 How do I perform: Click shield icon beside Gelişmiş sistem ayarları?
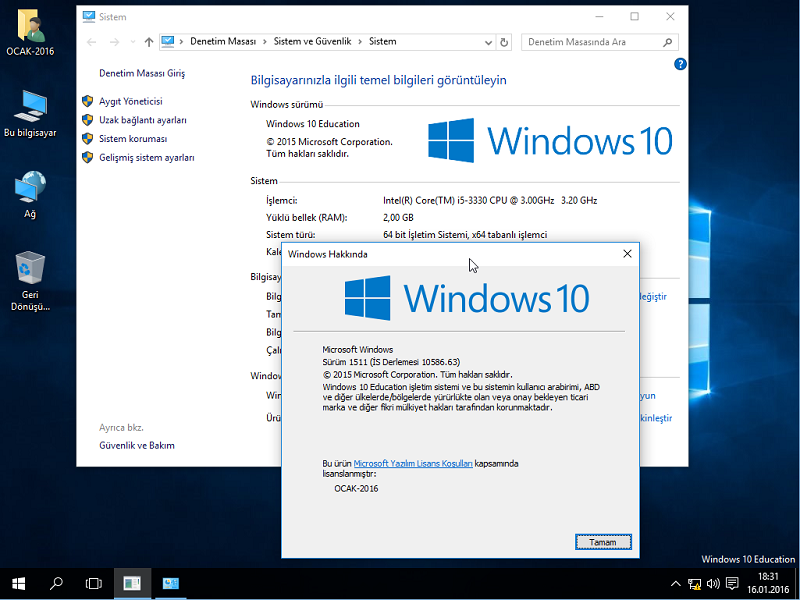pos(88,157)
